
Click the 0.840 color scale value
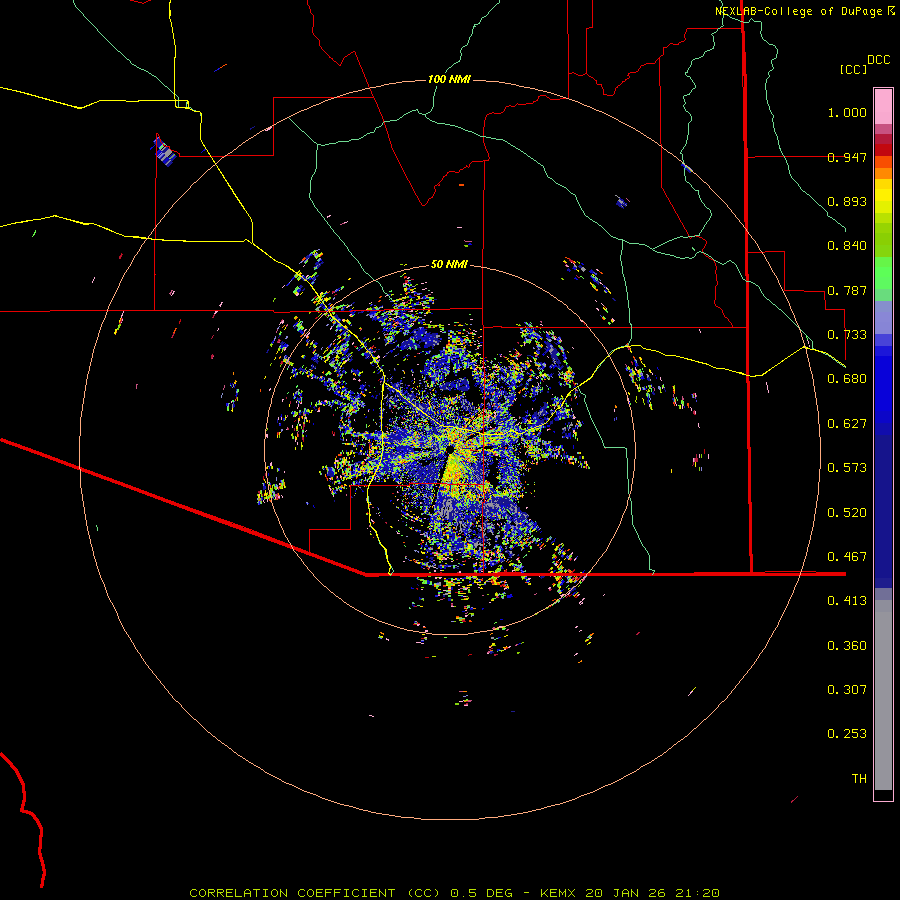point(847,246)
